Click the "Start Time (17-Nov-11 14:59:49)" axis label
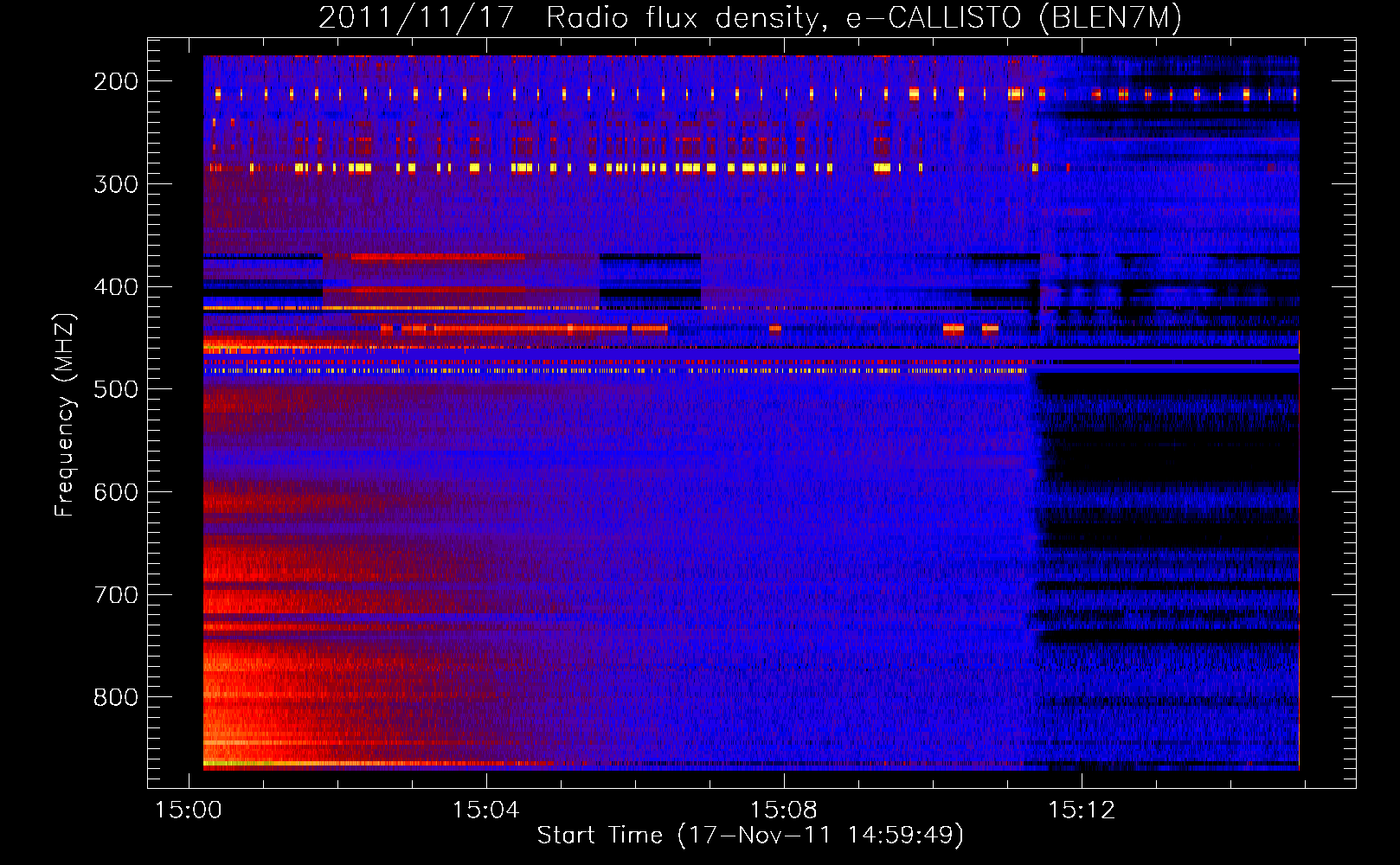The image size is (1400, 865). 750,836
